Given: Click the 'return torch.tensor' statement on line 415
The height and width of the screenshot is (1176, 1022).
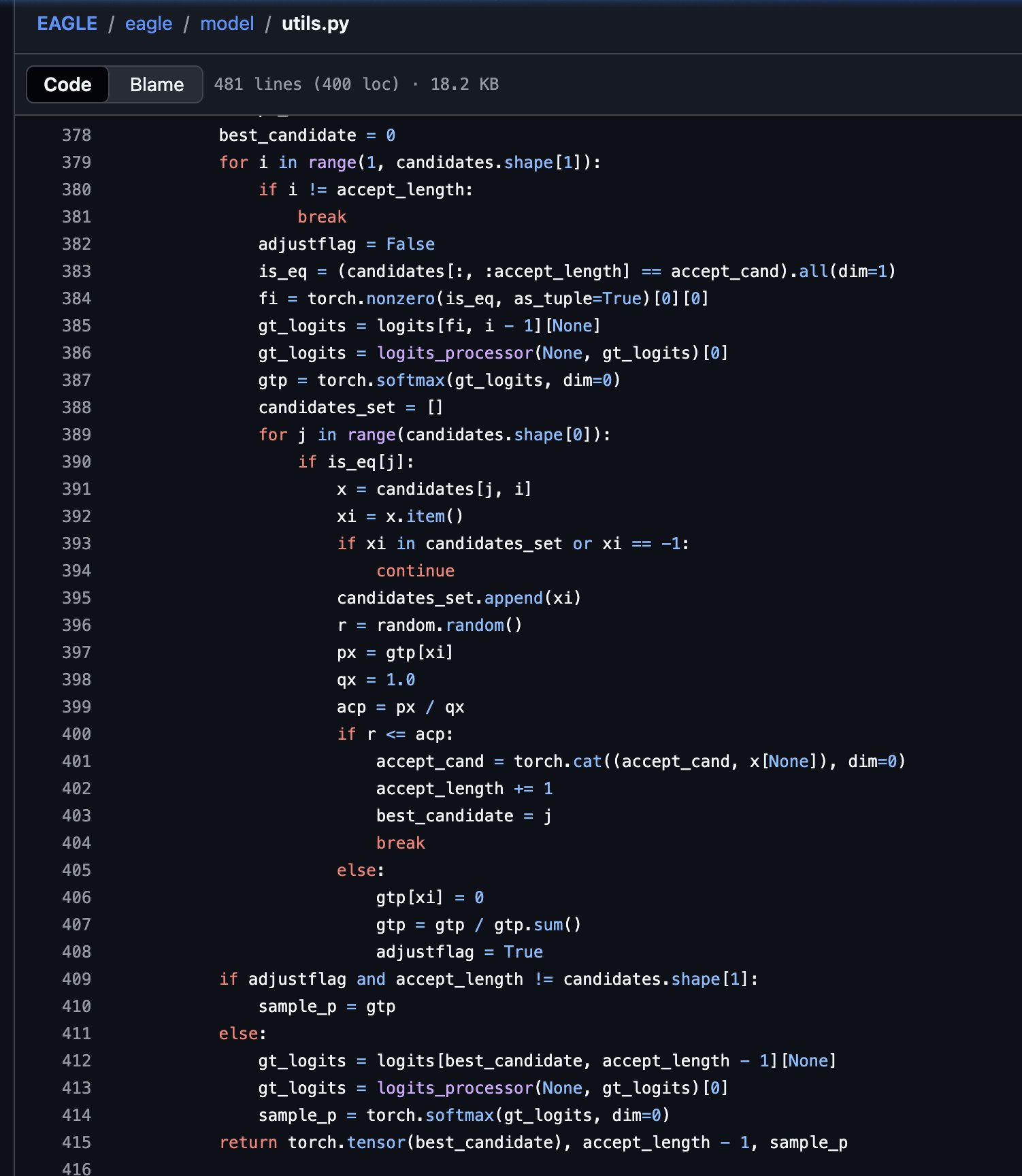Looking at the screenshot, I should tap(312, 1143).
